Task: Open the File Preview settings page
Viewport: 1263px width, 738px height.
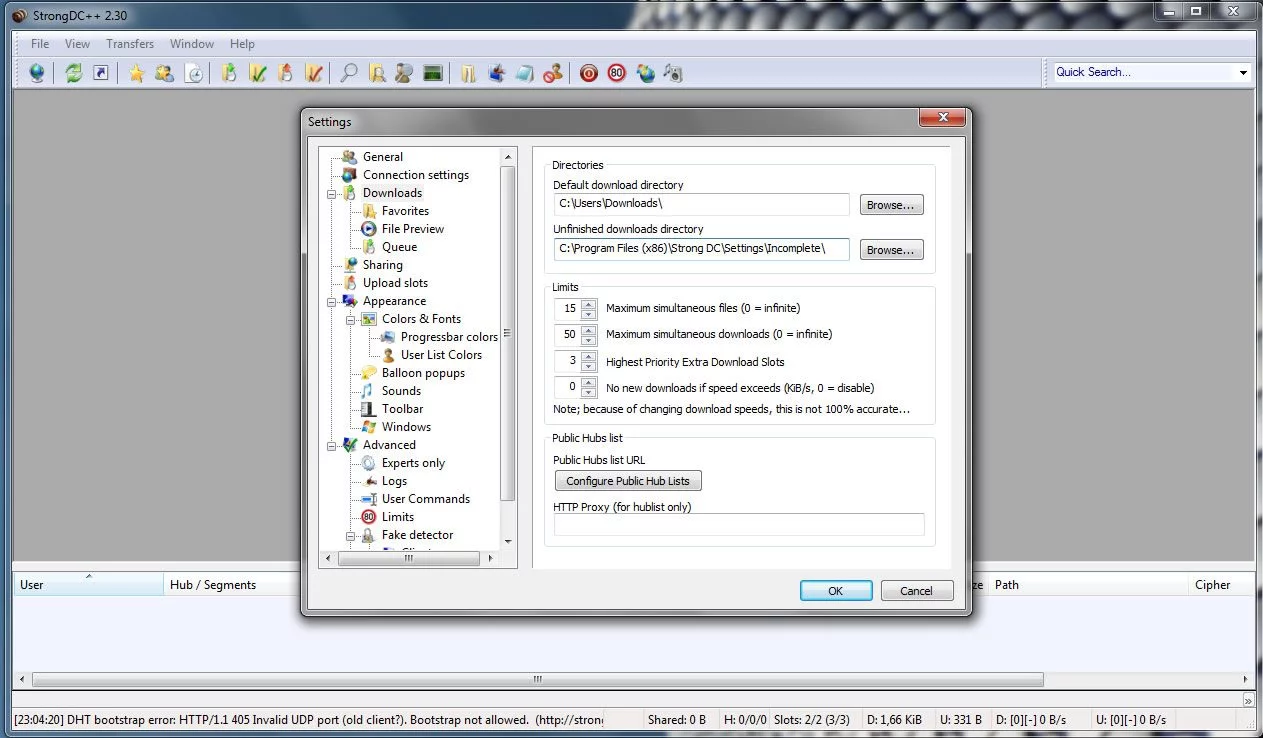Action: 413,229
